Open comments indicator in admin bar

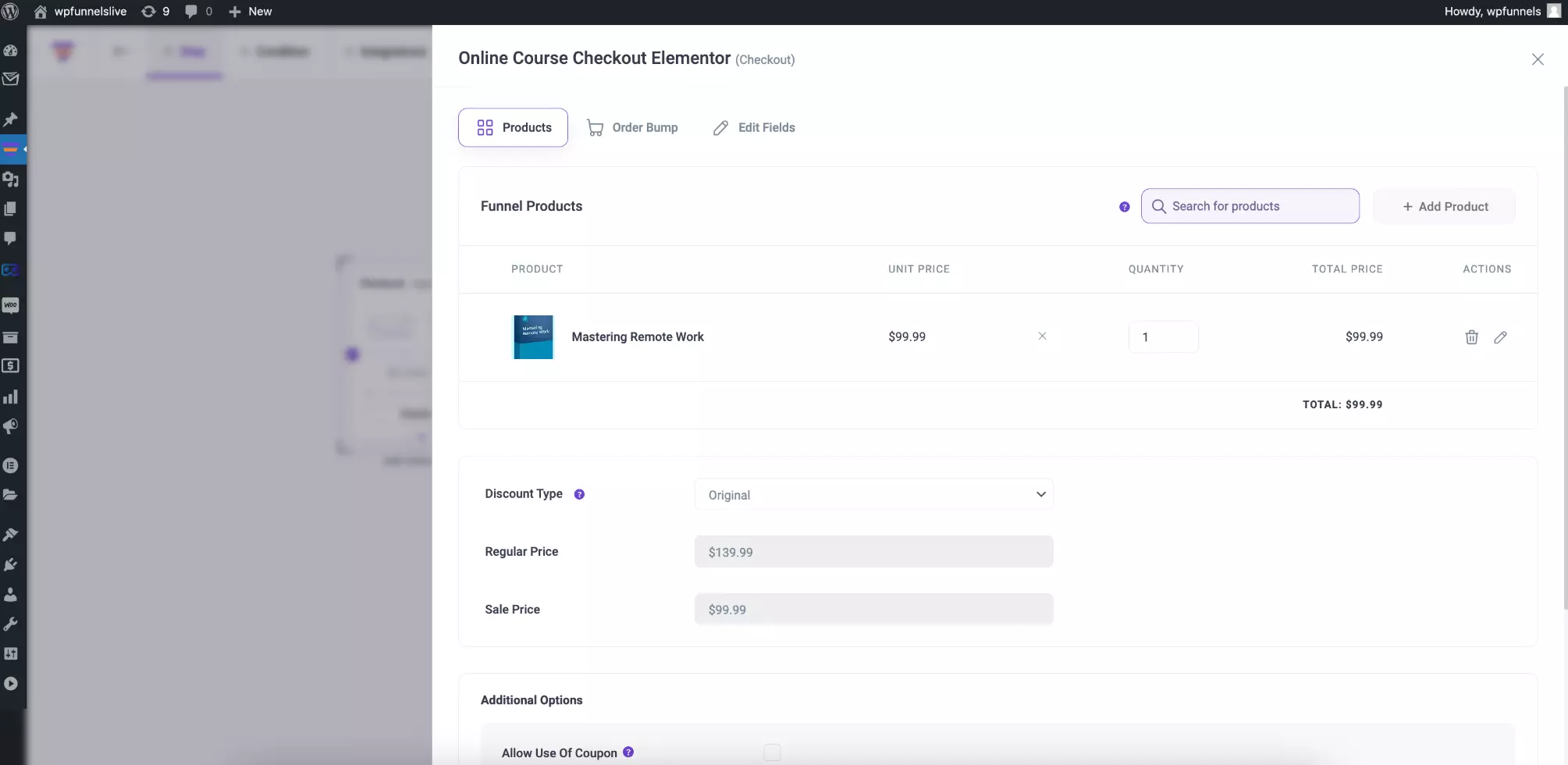198,12
